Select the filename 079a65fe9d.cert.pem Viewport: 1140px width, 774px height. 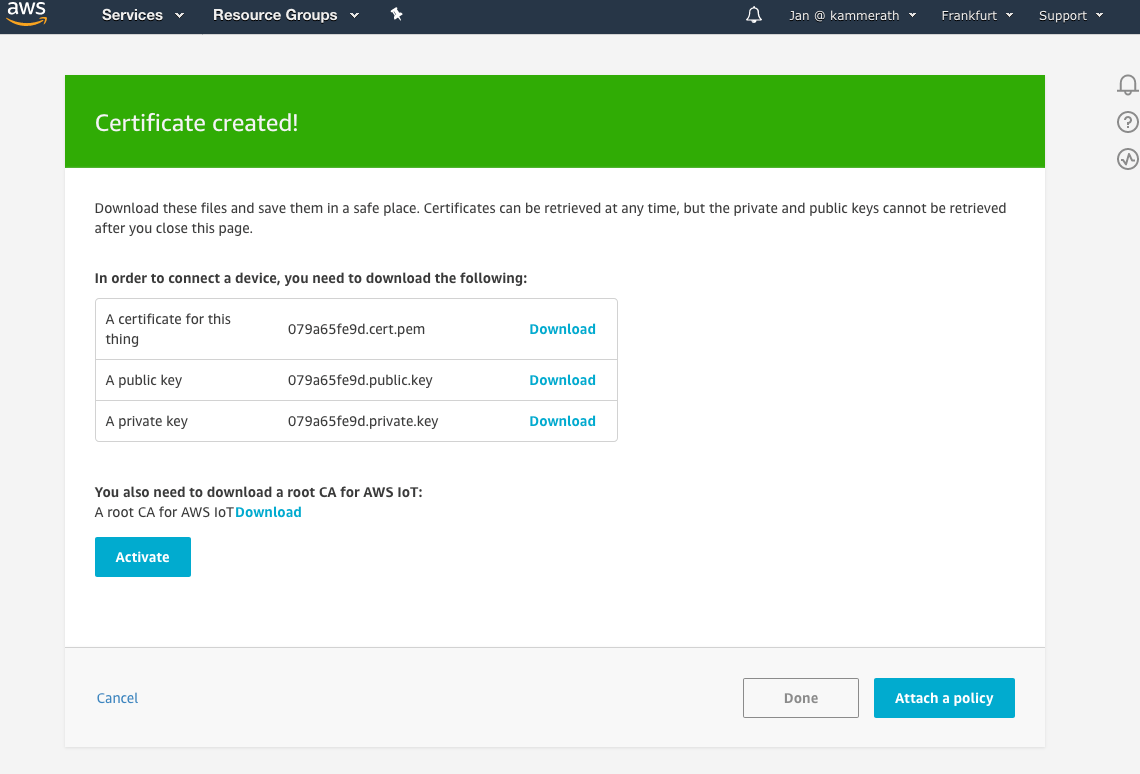pyautogui.click(x=356, y=329)
